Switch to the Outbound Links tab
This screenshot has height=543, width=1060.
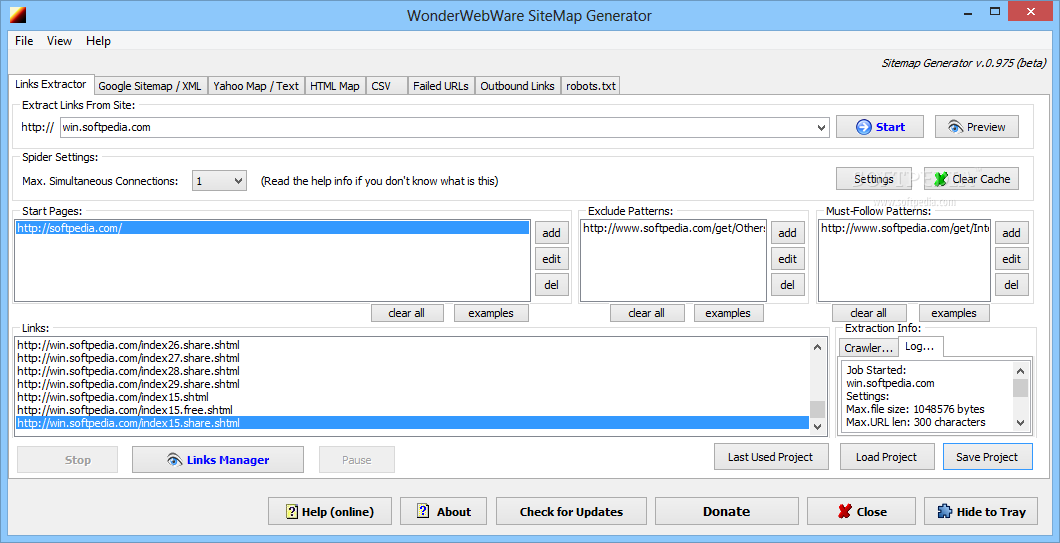pyautogui.click(x=518, y=86)
